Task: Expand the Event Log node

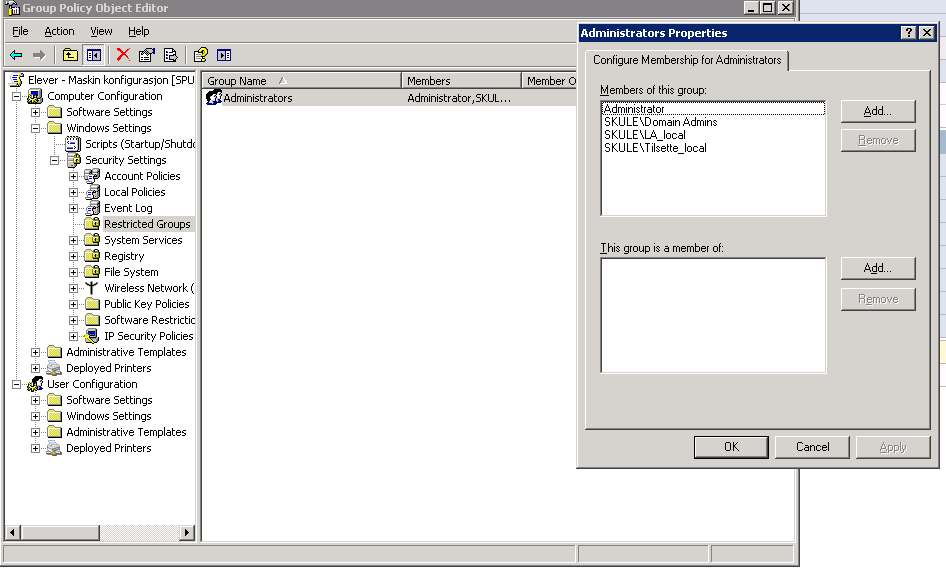Action: click(73, 209)
